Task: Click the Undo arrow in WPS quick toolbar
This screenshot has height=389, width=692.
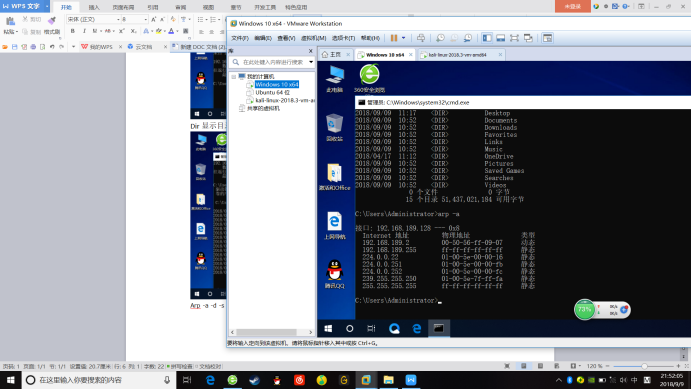Action: (52, 46)
